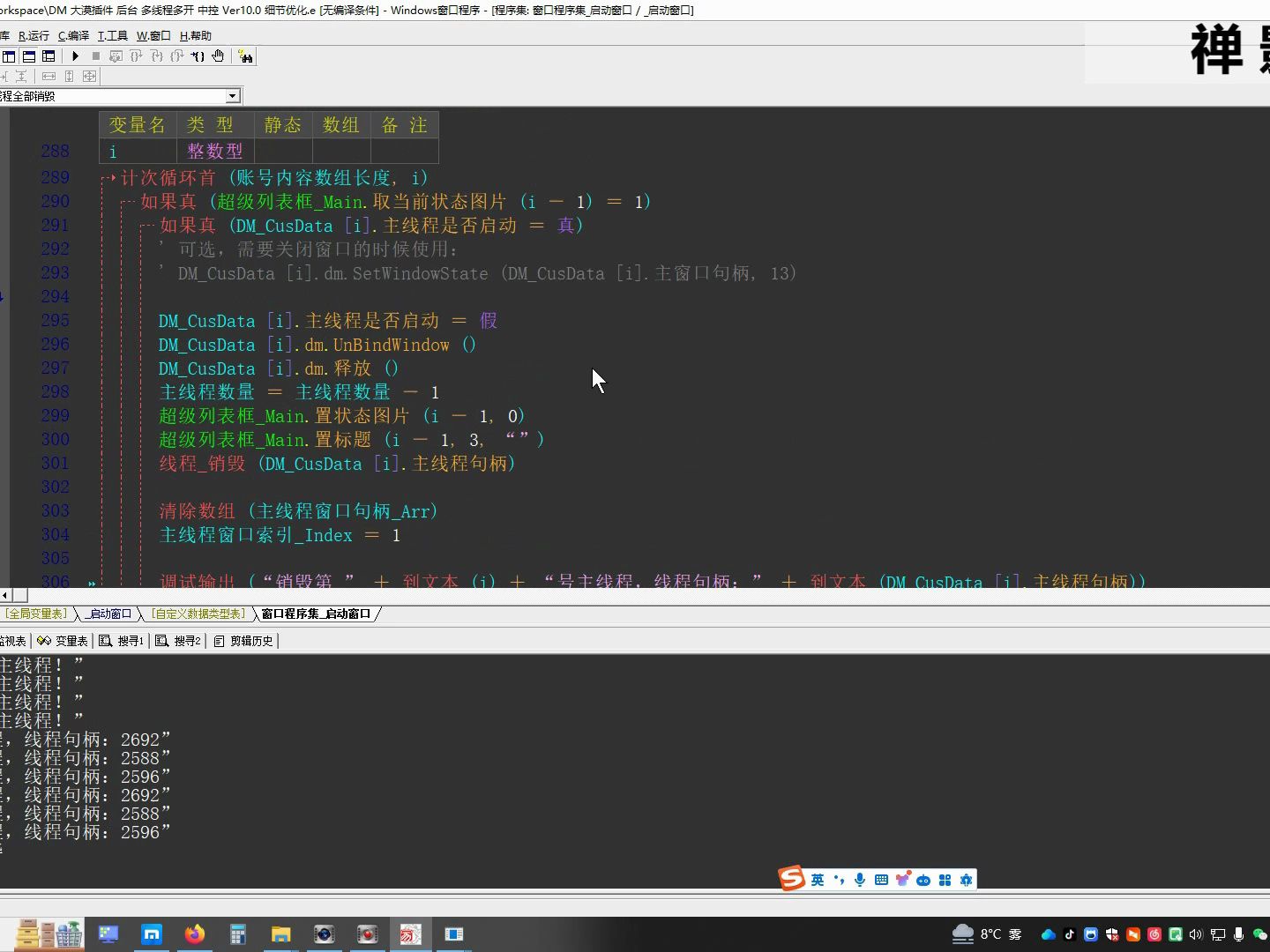Open File Explorer from the taskbar
This screenshot has width=1270, height=952.
point(280,934)
